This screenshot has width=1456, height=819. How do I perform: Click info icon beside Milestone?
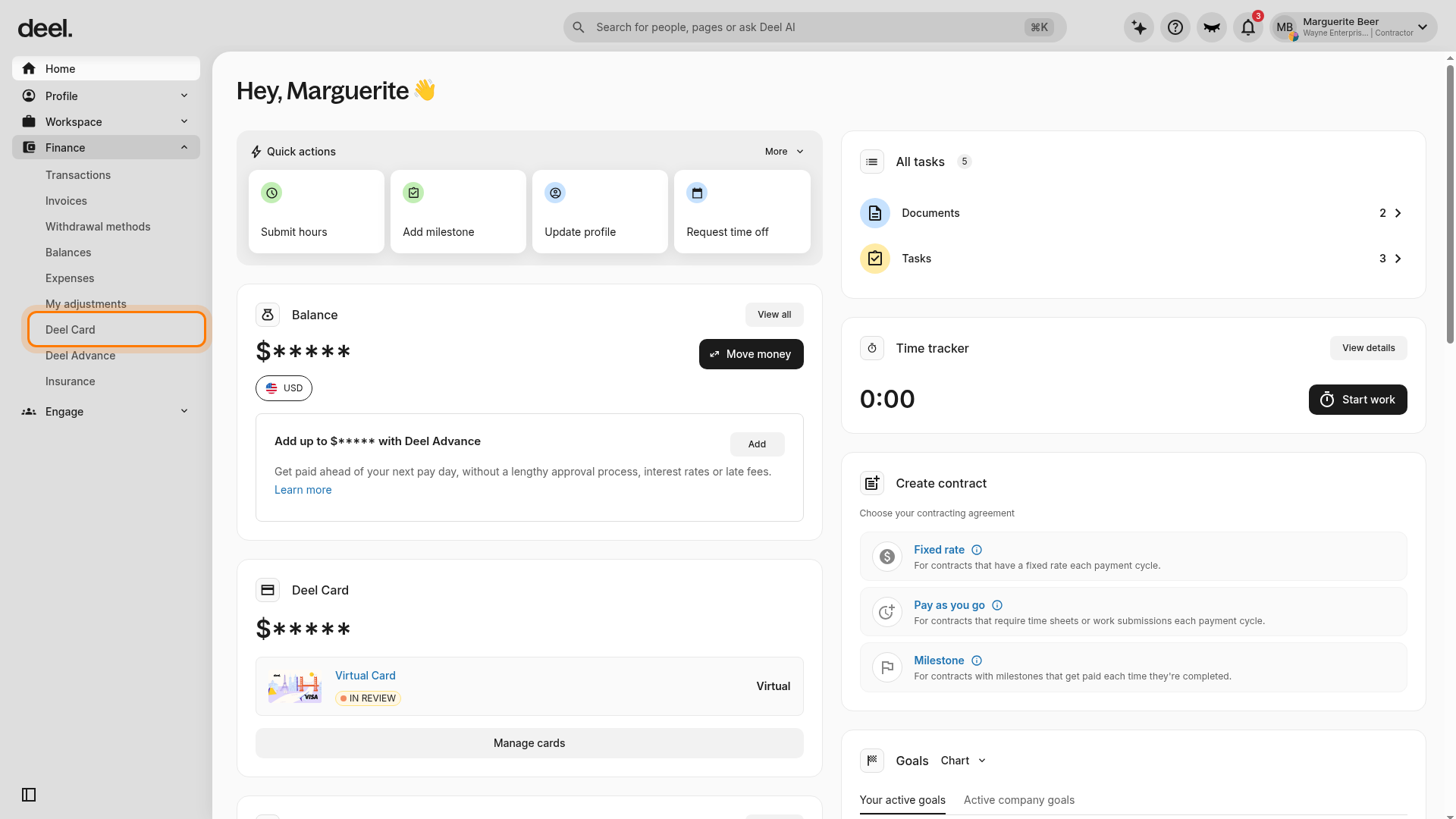[x=977, y=661]
